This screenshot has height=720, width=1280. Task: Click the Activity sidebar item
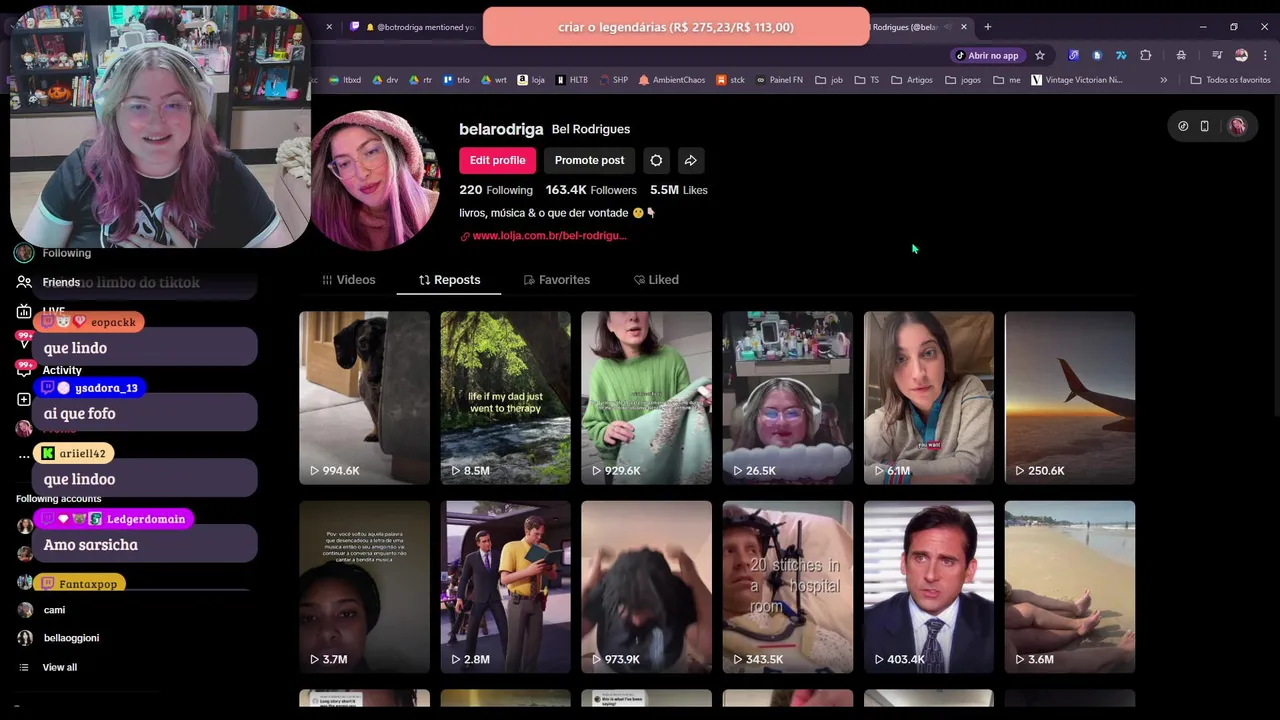(62, 370)
